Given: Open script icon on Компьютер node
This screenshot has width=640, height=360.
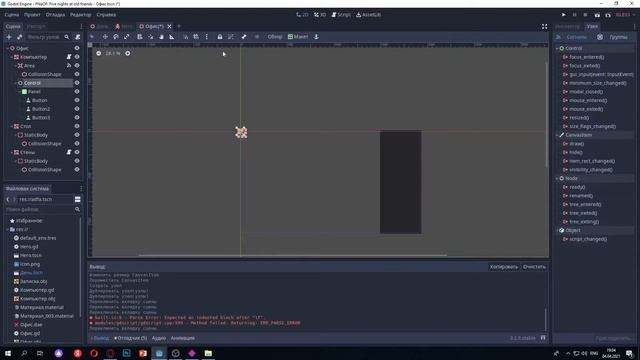Looking at the screenshot, I should [x=69, y=57].
